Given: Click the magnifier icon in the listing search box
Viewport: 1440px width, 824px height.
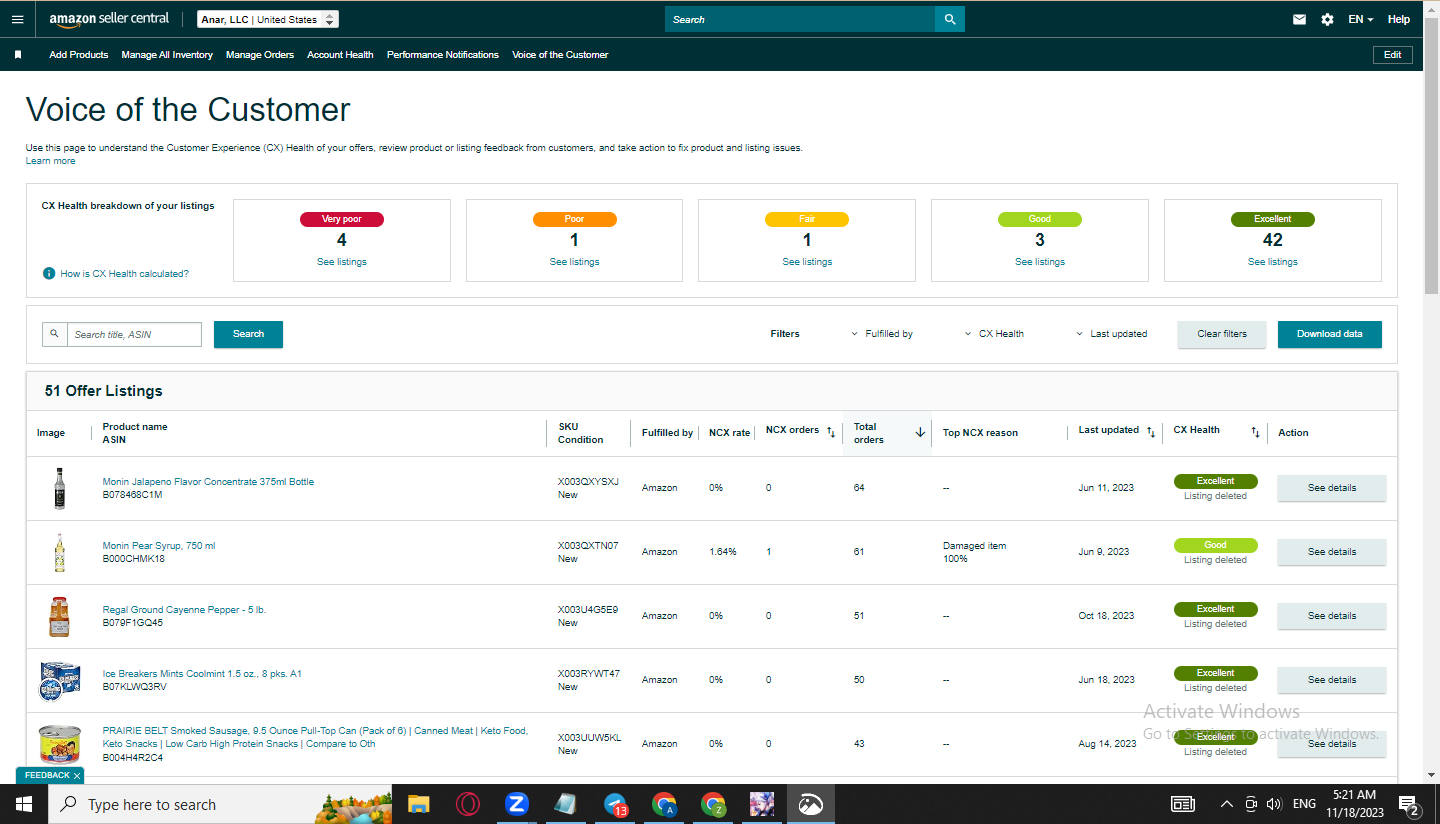Looking at the screenshot, I should coord(54,334).
